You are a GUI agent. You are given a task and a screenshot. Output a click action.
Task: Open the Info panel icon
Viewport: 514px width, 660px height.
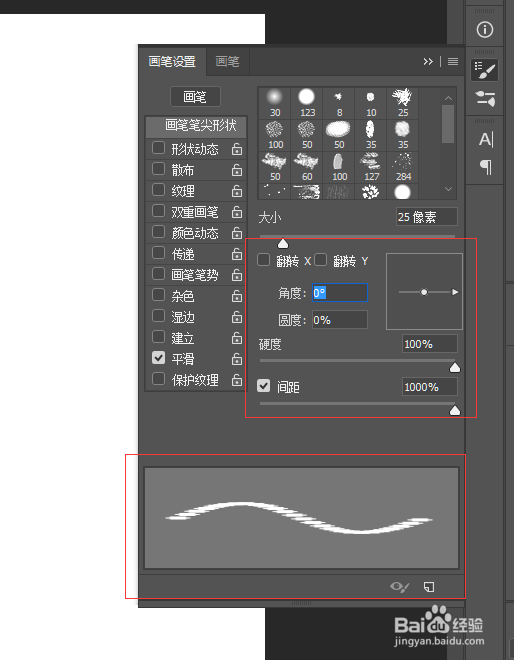[485, 29]
